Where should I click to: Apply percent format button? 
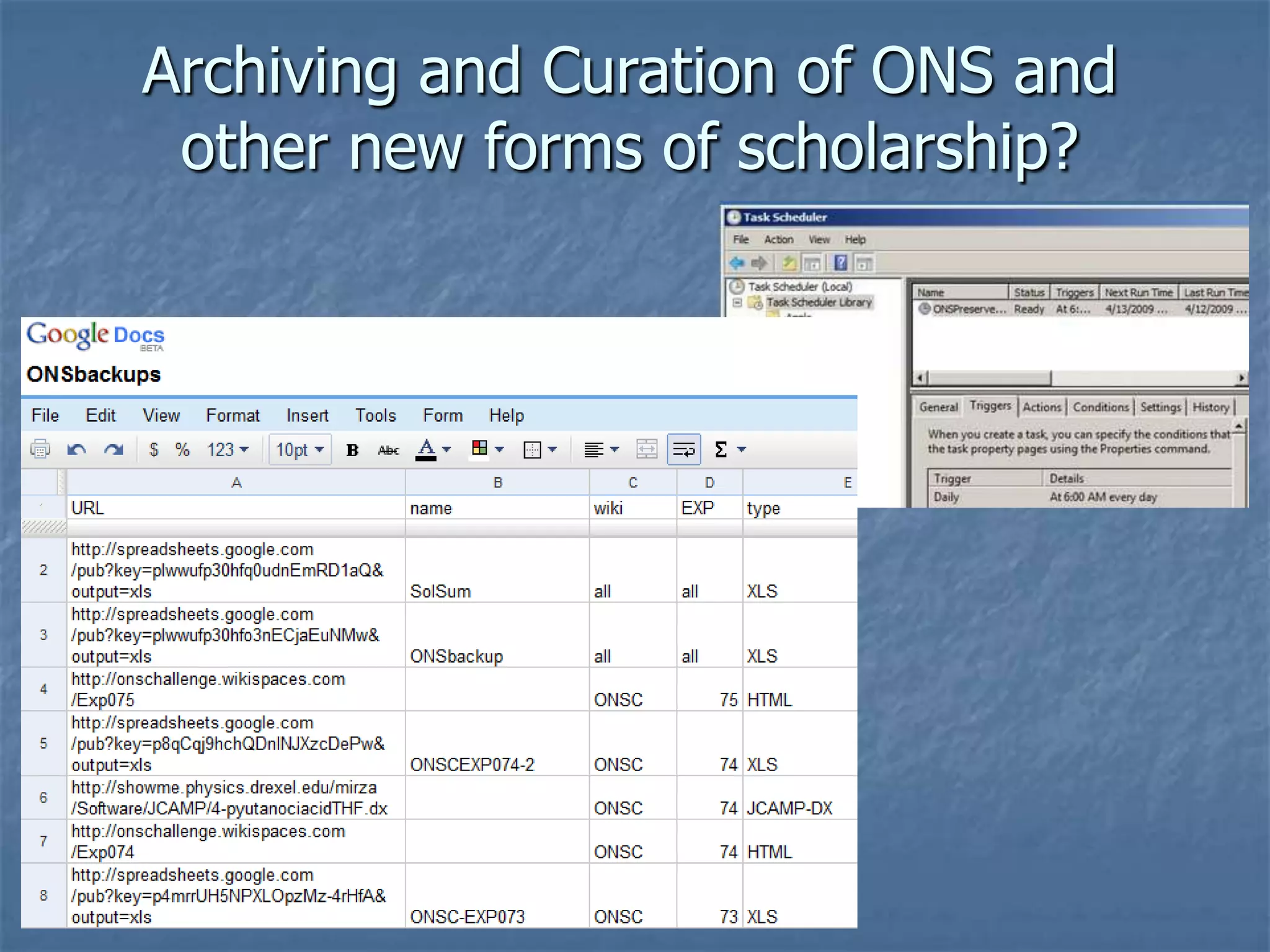[182, 449]
